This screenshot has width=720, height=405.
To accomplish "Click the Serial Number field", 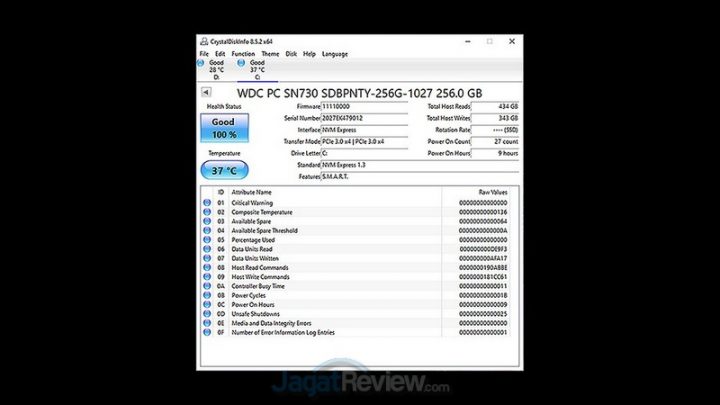I will tap(364, 118).
